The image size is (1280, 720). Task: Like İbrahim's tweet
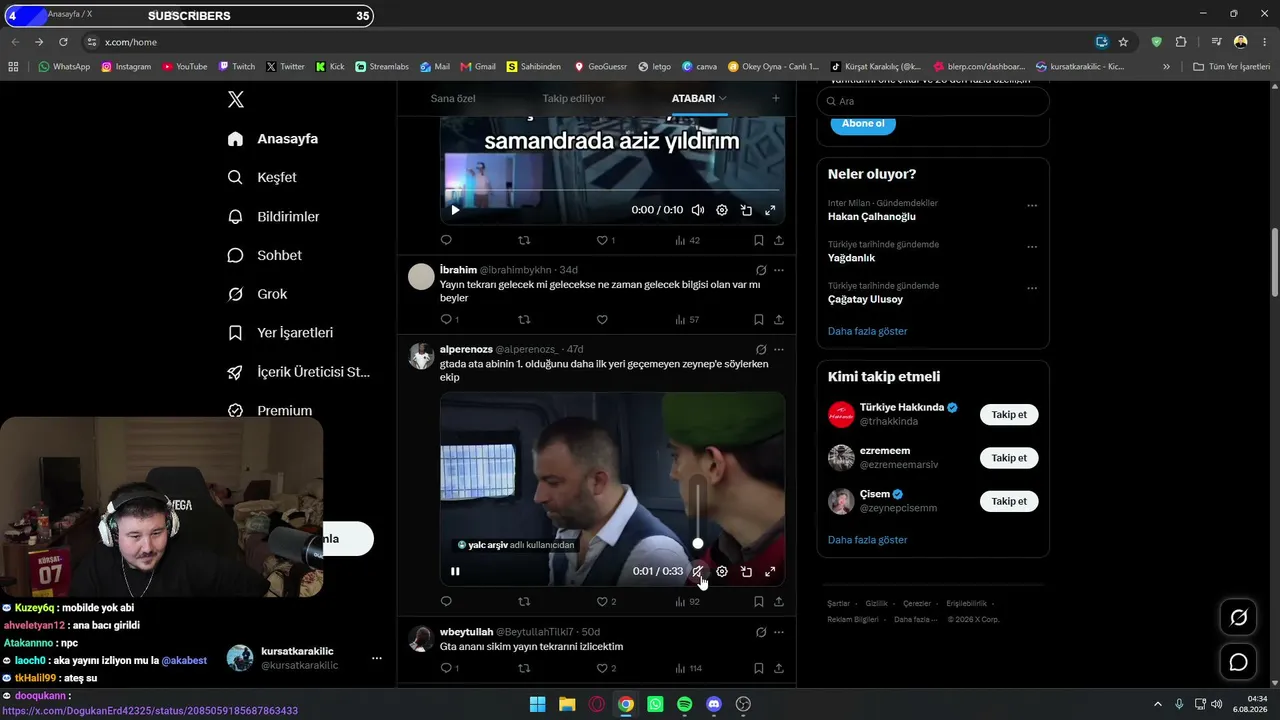click(x=602, y=320)
